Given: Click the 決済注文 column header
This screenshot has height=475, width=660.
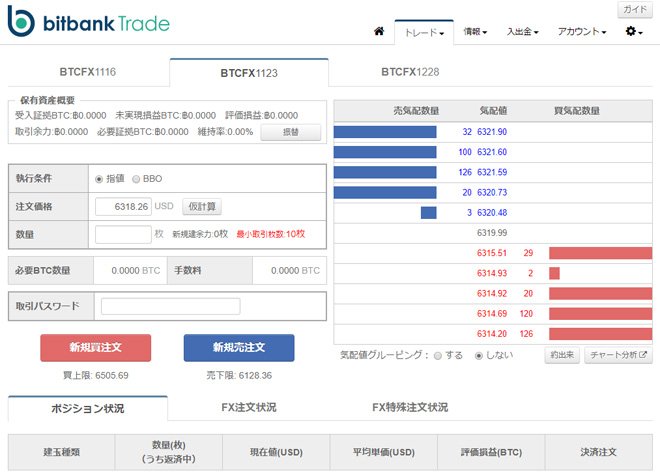Looking at the screenshot, I should pos(599,452).
